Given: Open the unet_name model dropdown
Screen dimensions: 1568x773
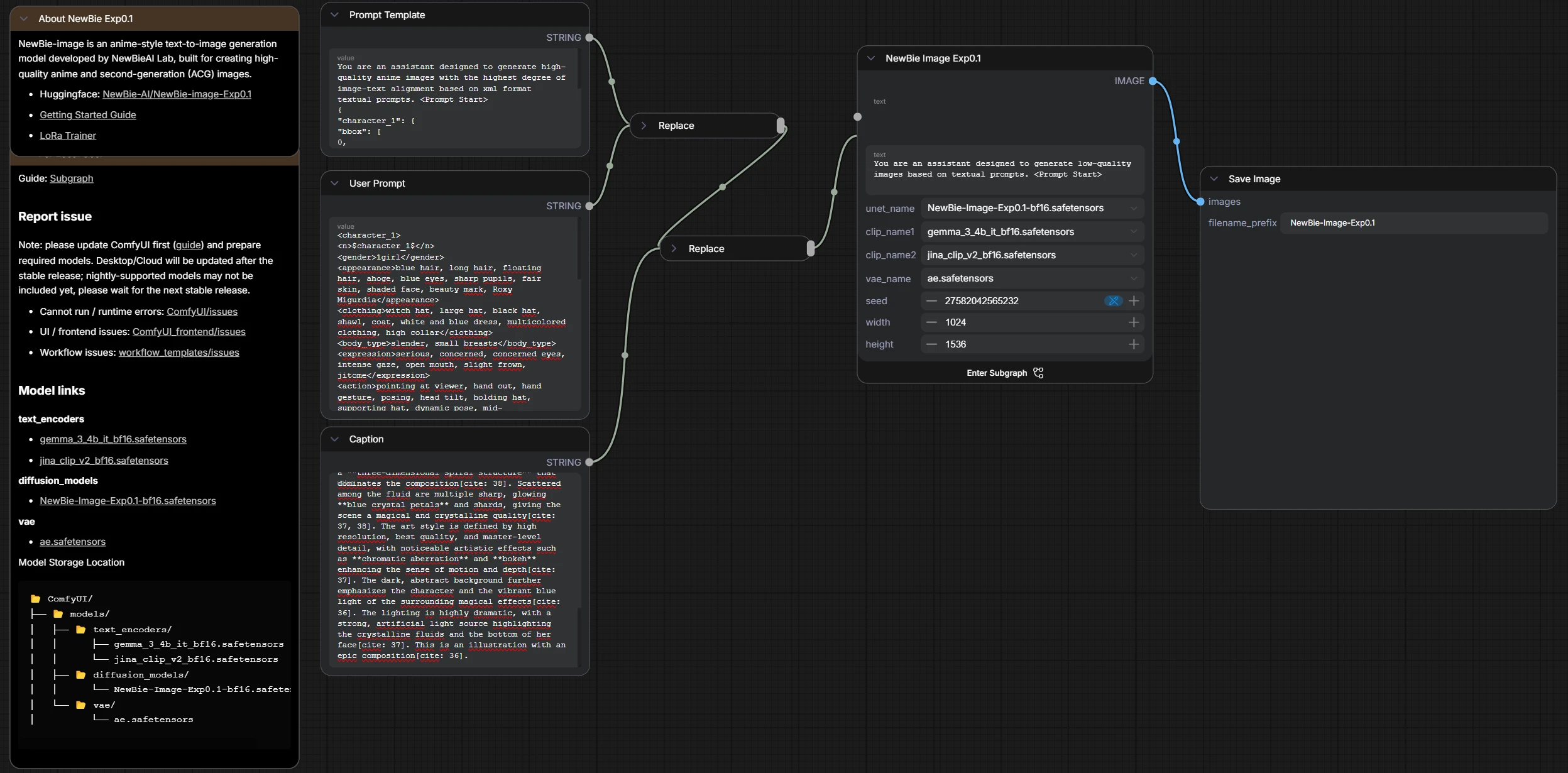Looking at the screenshot, I should [x=1032, y=208].
